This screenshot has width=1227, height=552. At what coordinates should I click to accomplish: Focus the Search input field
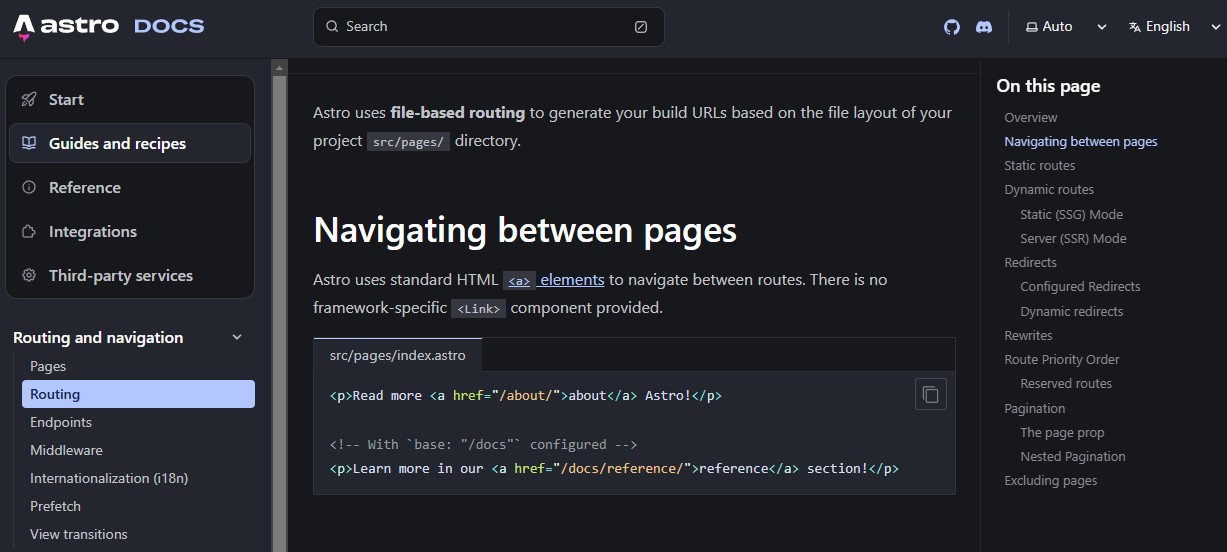click(x=489, y=27)
